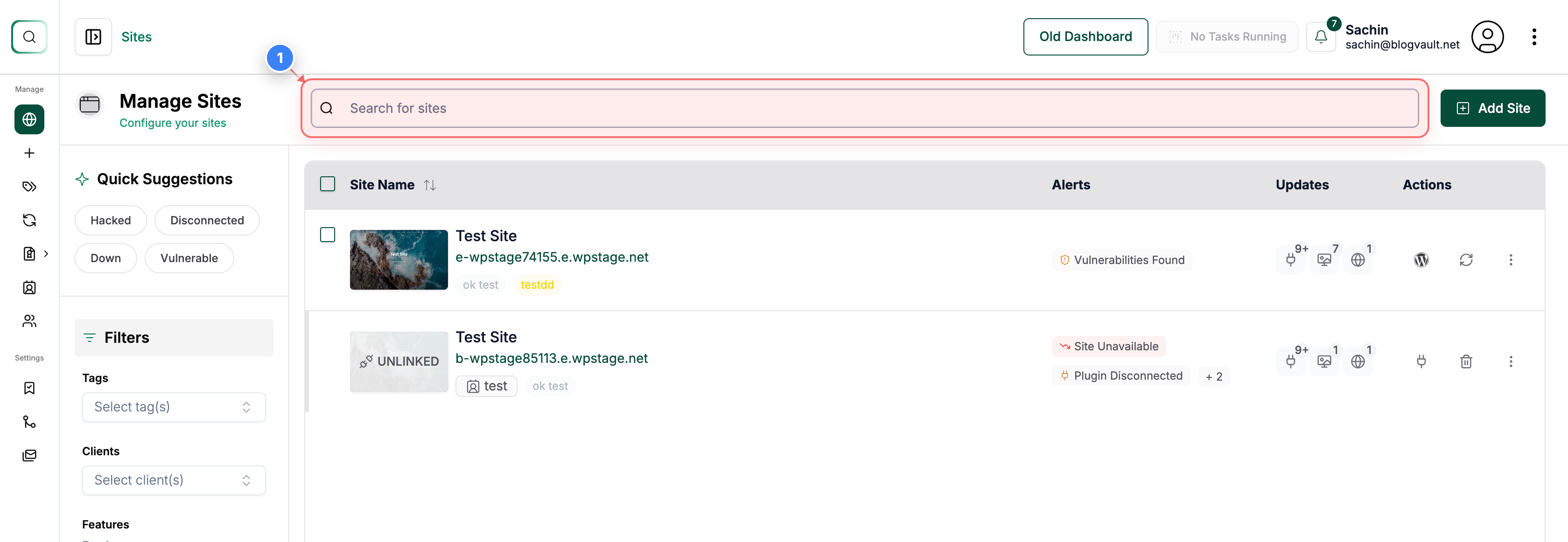Delete the unlinked Test Site via trash icon

point(1466,361)
